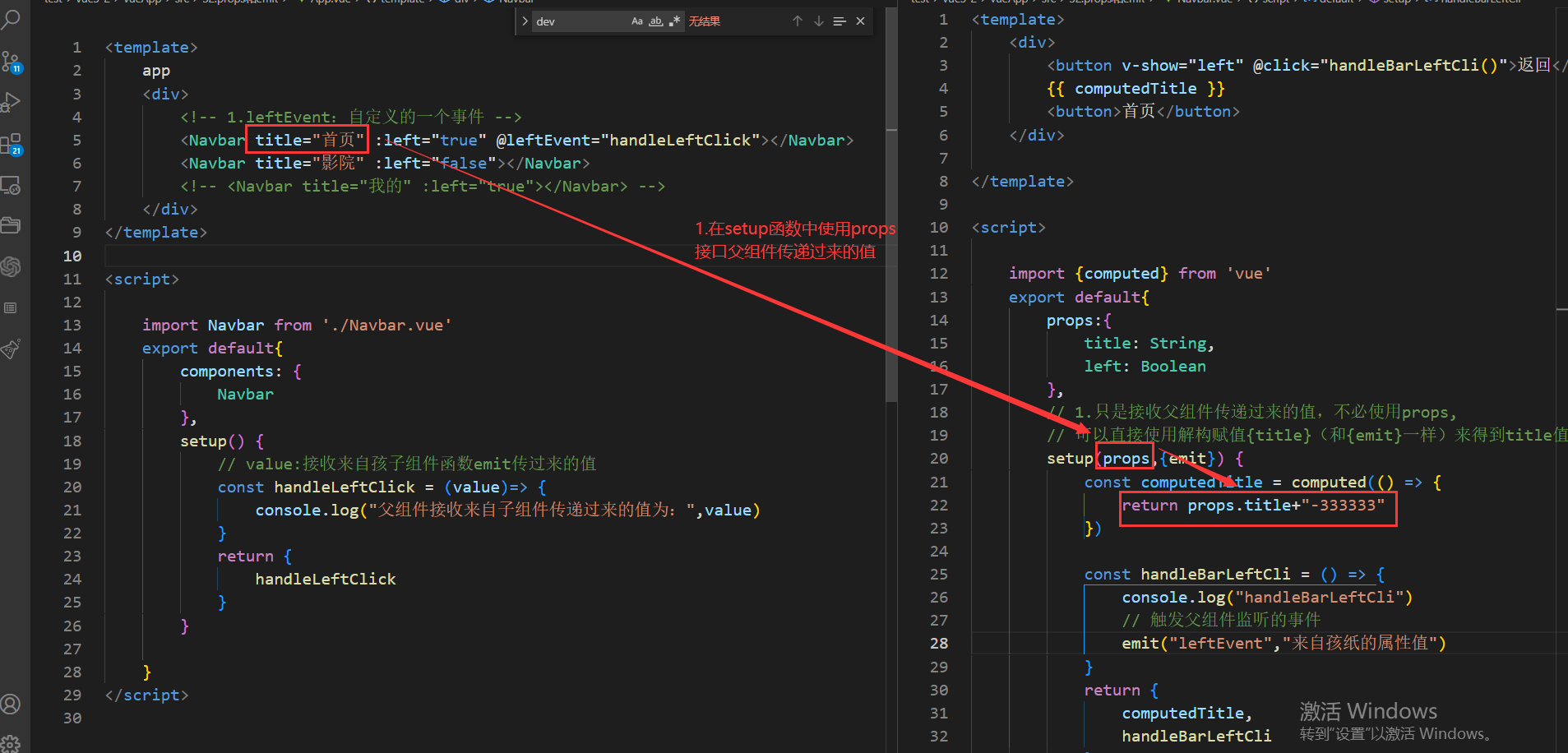
Task: Open the Run and Debug view
Action: point(11,102)
